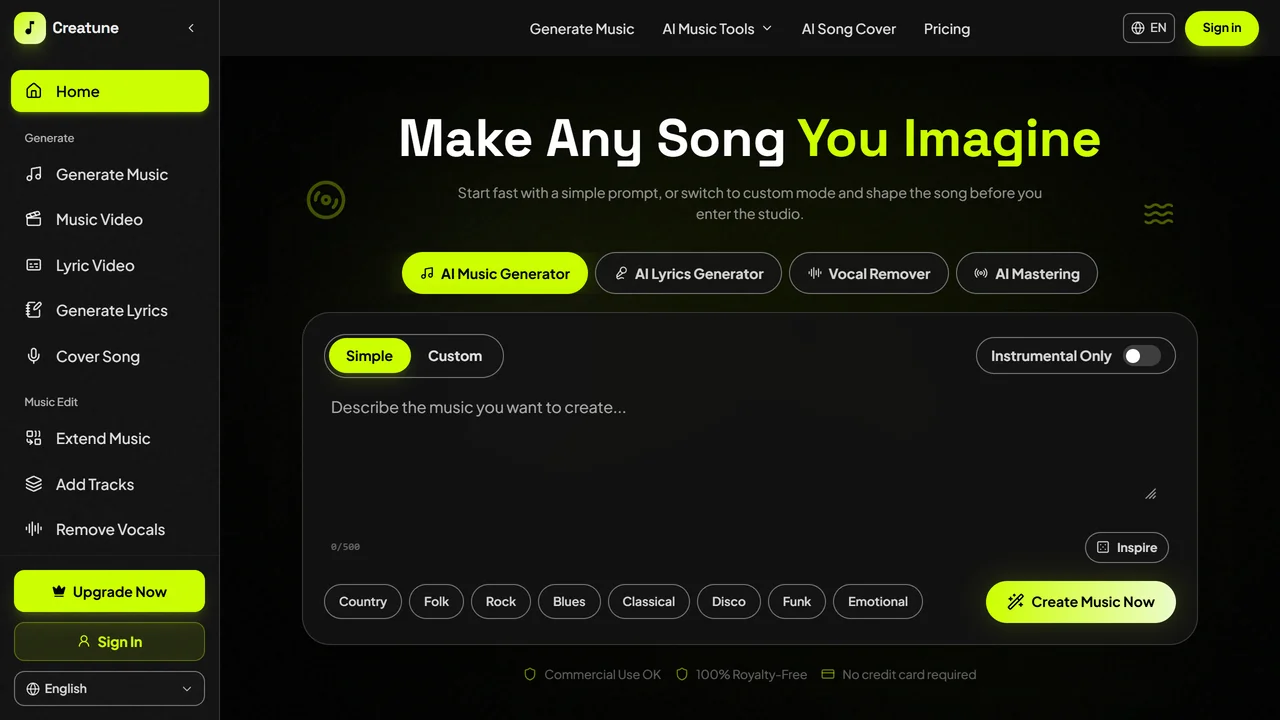Open the Remove Vocals tool
Viewport: 1280px width, 720px height.
coord(110,529)
